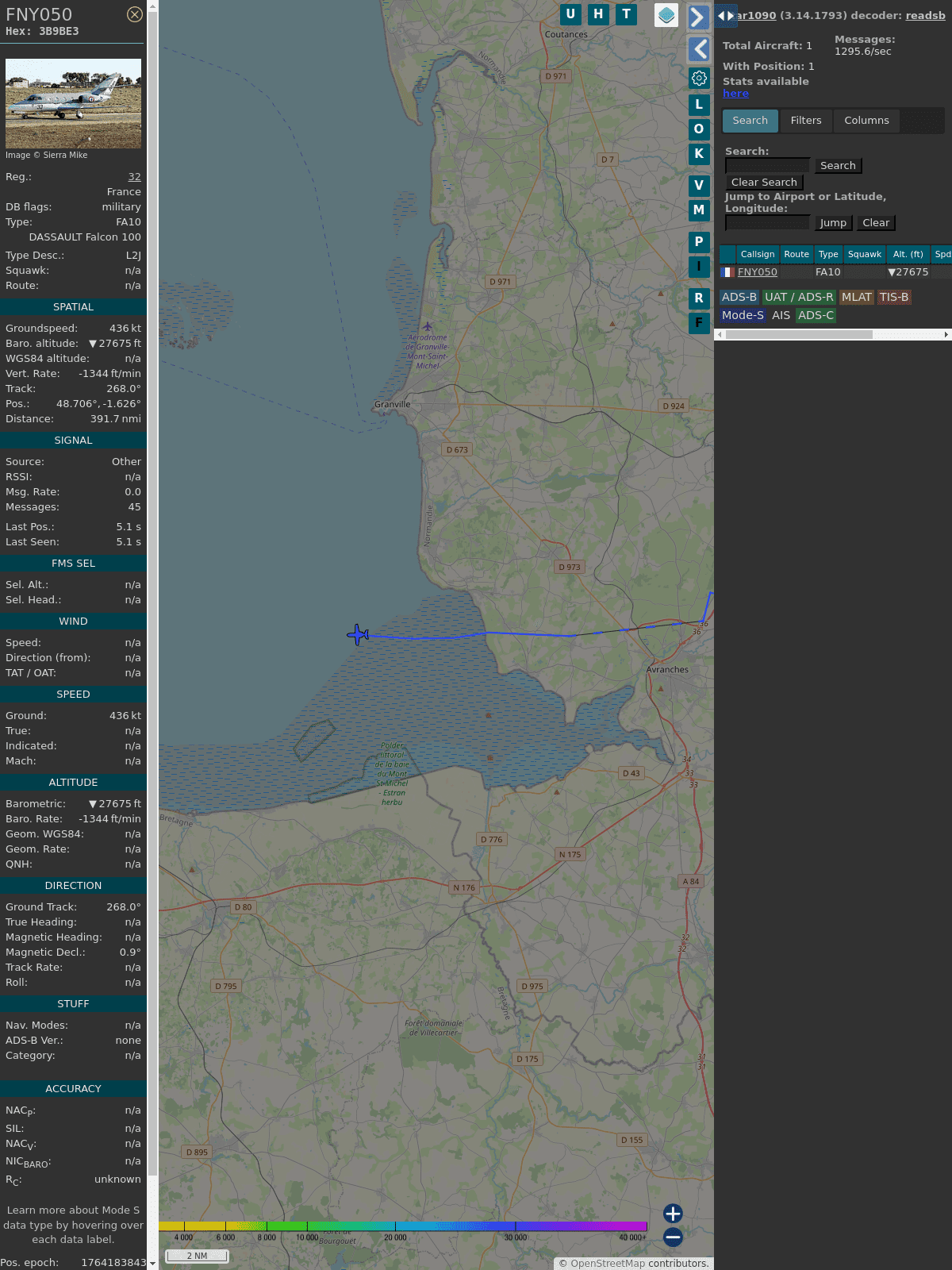Open the Columns tab

point(866,121)
